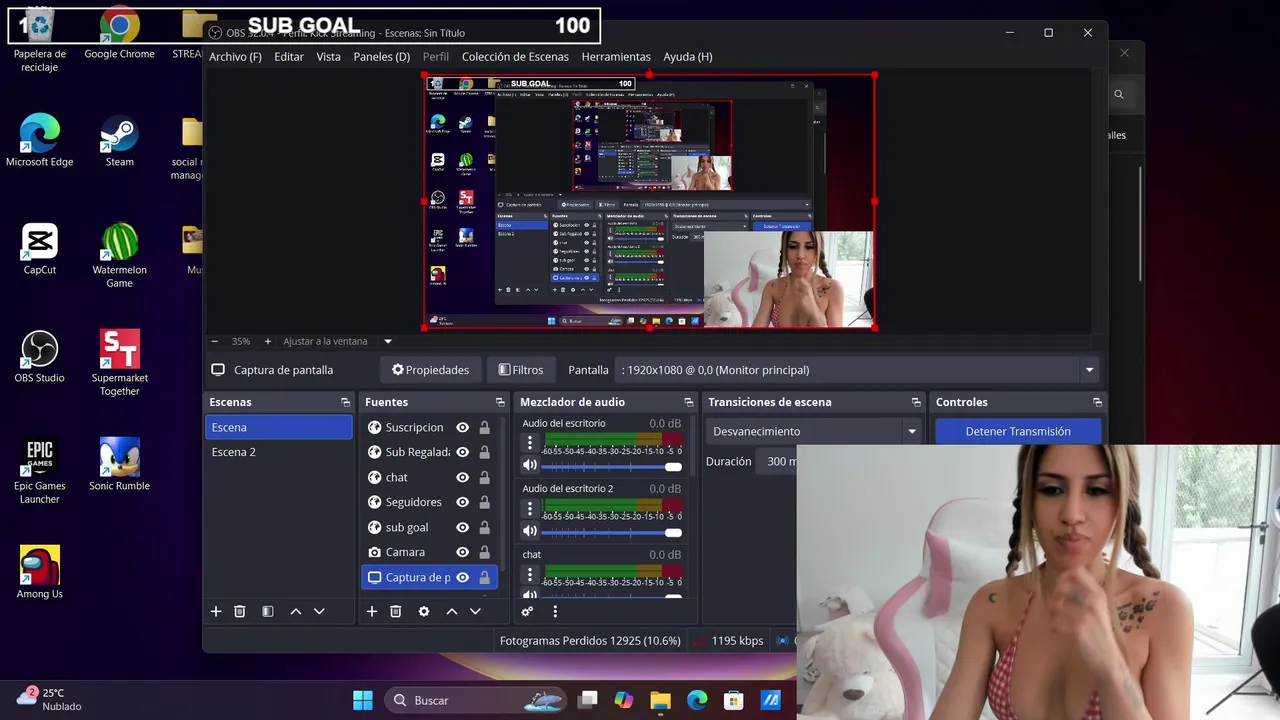
Task: Toggle visibility of Sub Regalada source
Action: click(x=462, y=452)
